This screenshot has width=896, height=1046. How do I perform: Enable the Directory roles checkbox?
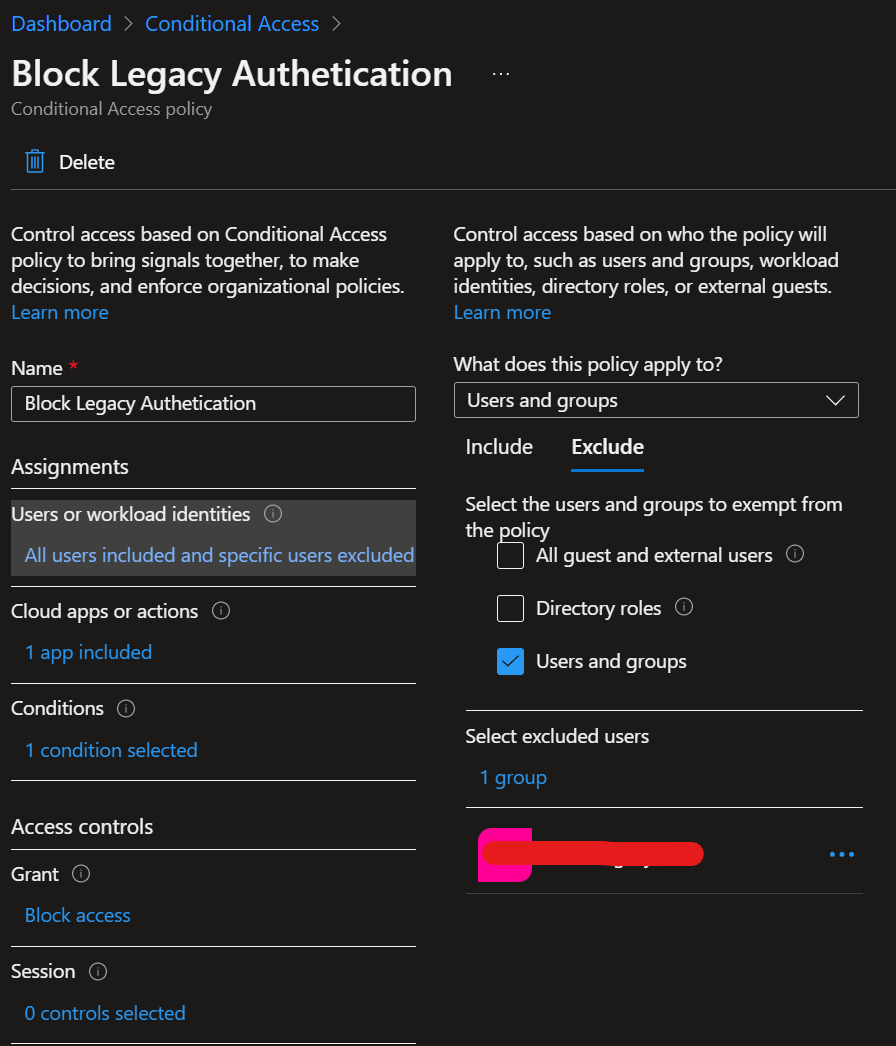(x=510, y=608)
